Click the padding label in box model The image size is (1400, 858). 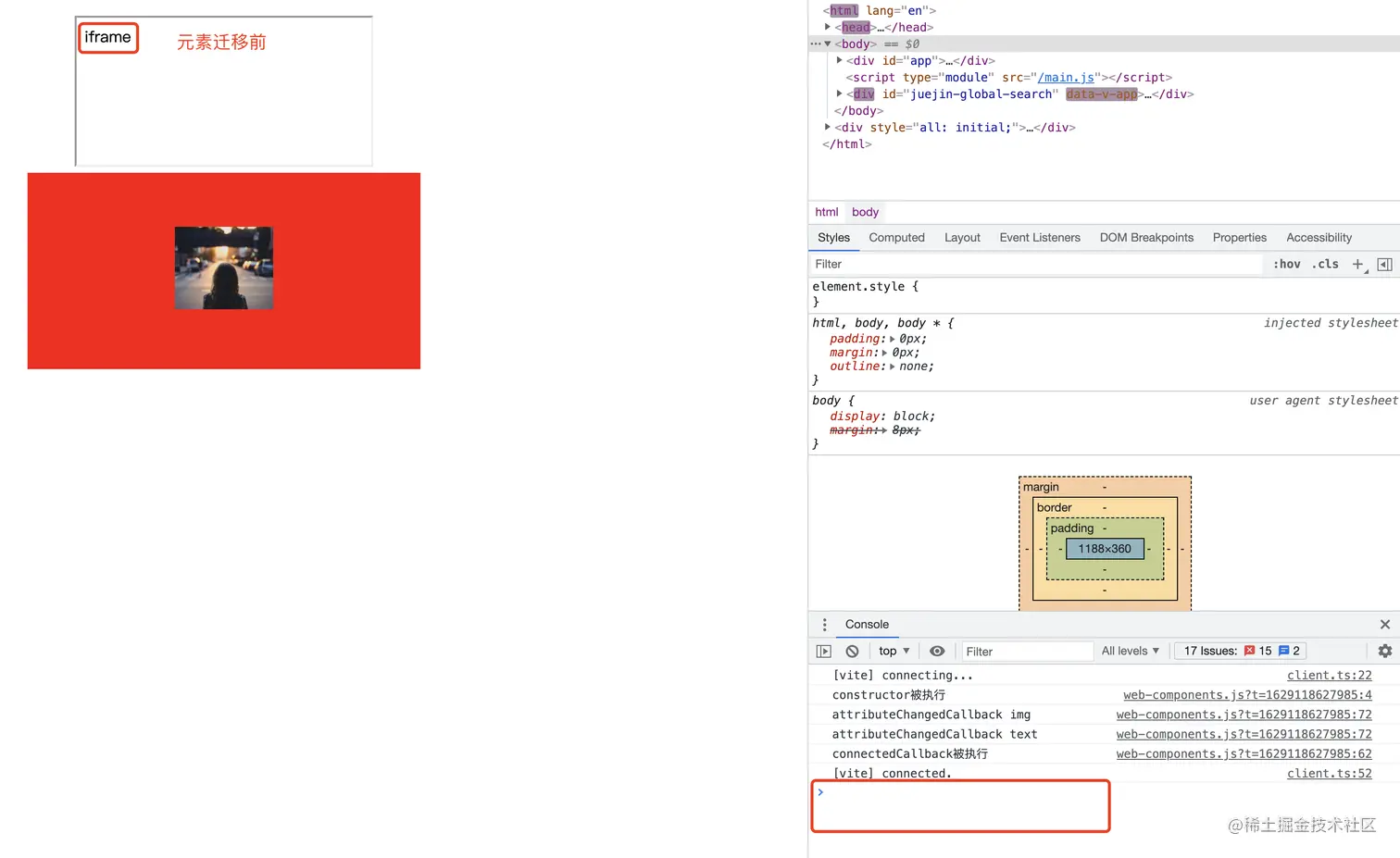(x=1072, y=528)
